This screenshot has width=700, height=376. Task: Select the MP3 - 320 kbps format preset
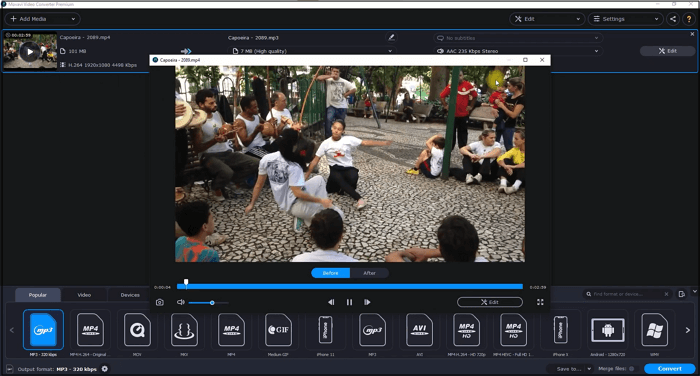43,330
